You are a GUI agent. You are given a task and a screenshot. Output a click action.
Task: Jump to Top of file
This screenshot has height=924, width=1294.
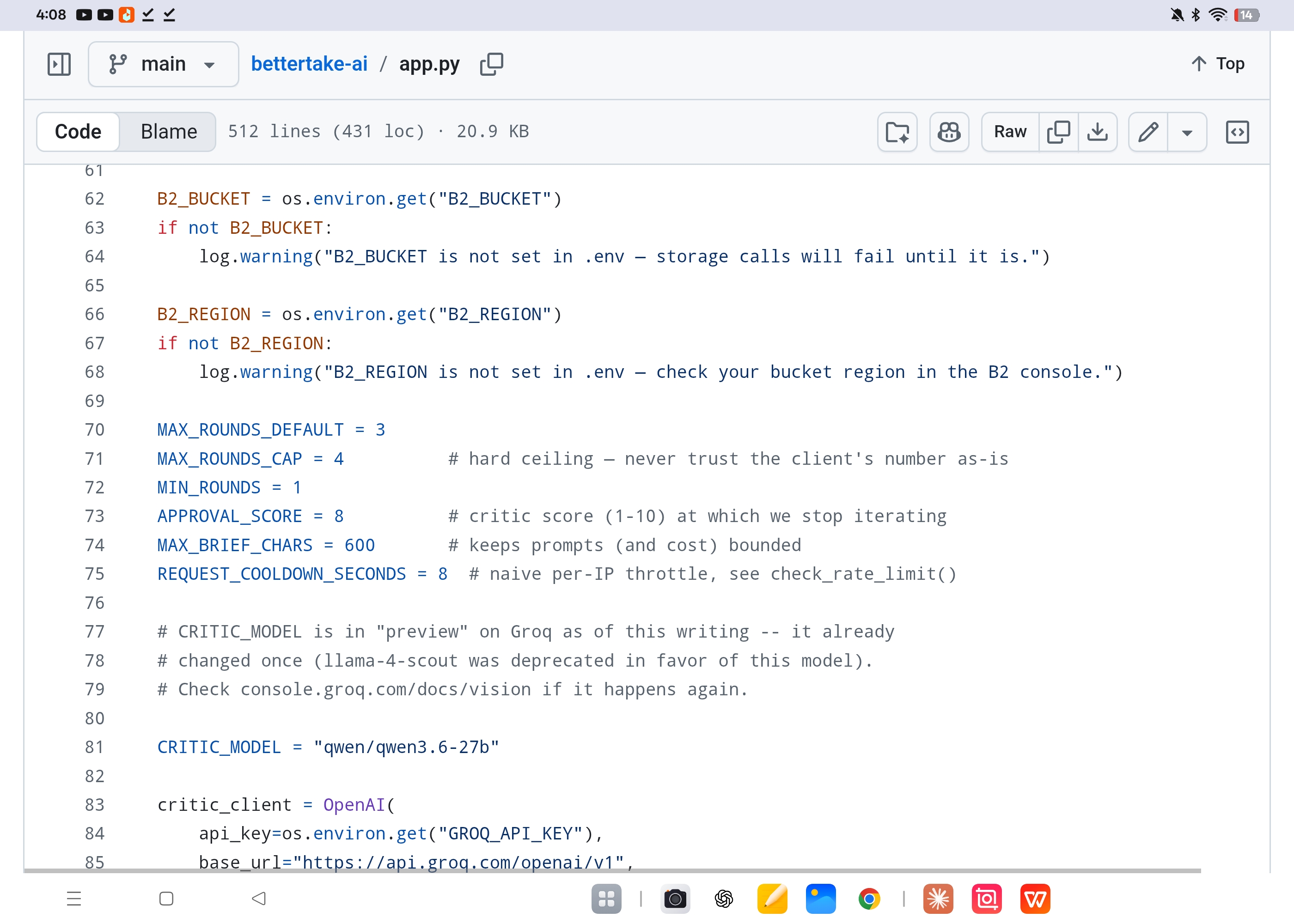pyautogui.click(x=1218, y=64)
